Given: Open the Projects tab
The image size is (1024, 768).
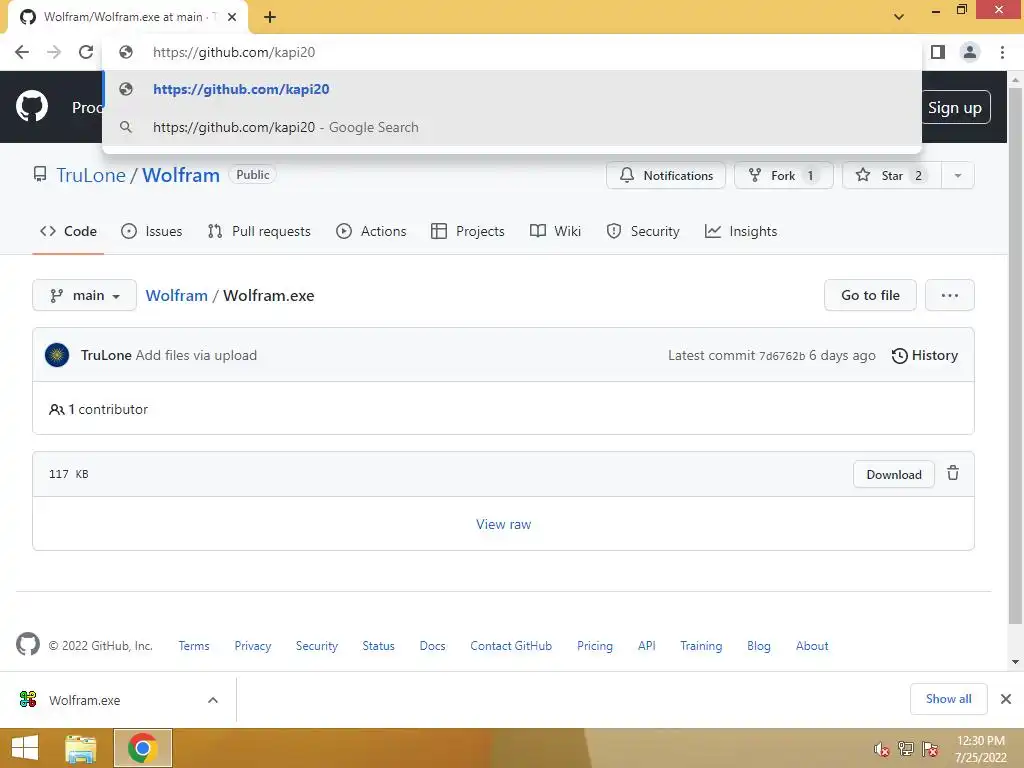Looking at the screenshot, I should (468, 231).
